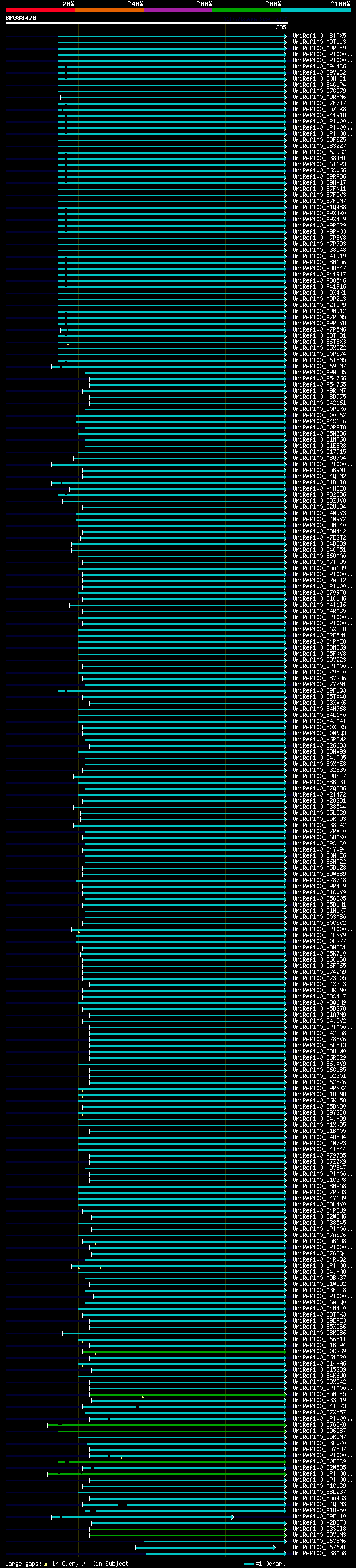Click the short alignment bar for Q676W1
The width and height of the screenshot is (356, 1568).
pos(205,1547)
